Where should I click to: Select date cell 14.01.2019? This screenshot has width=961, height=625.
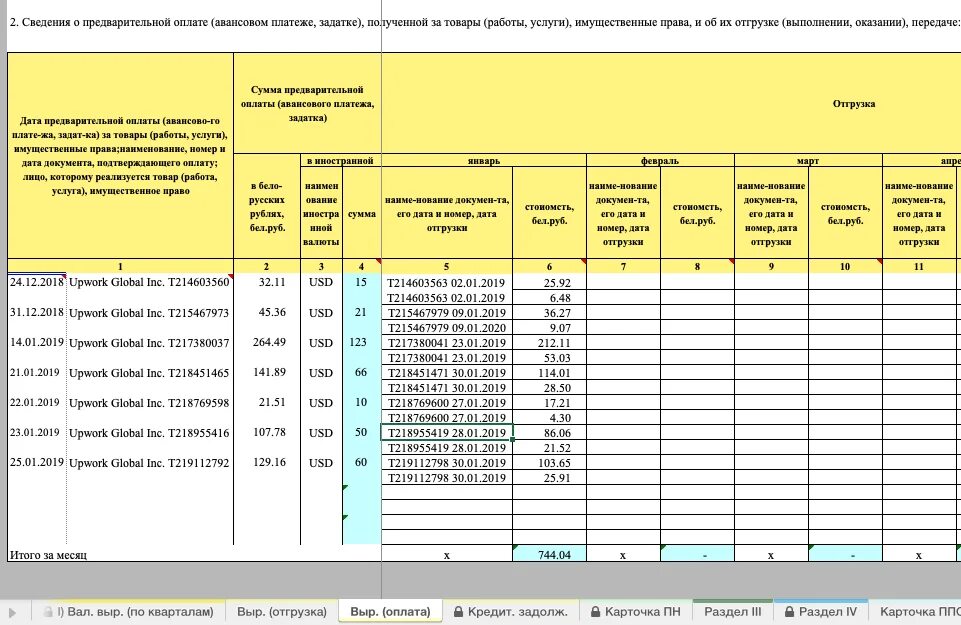[x=37, y=342]
